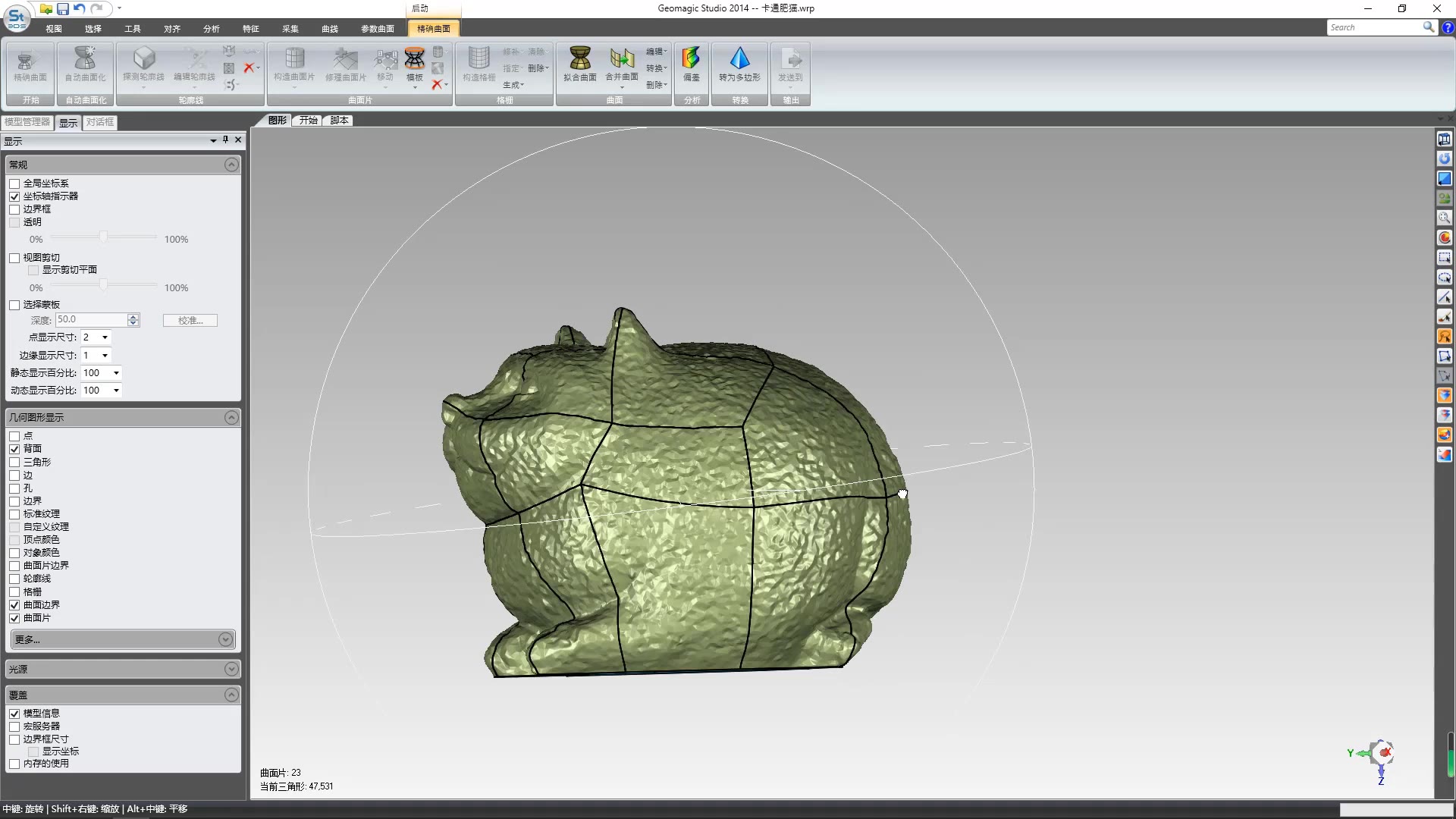
Task: Uncheck the 背面 checkbox
Action: tap(14, 449)
